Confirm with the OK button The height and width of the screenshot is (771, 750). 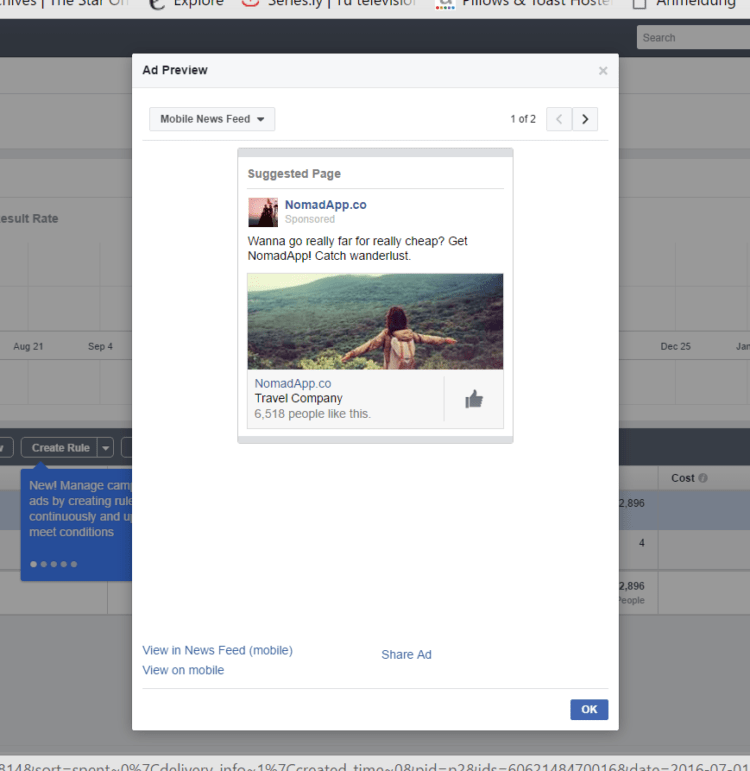coord(589,709)
